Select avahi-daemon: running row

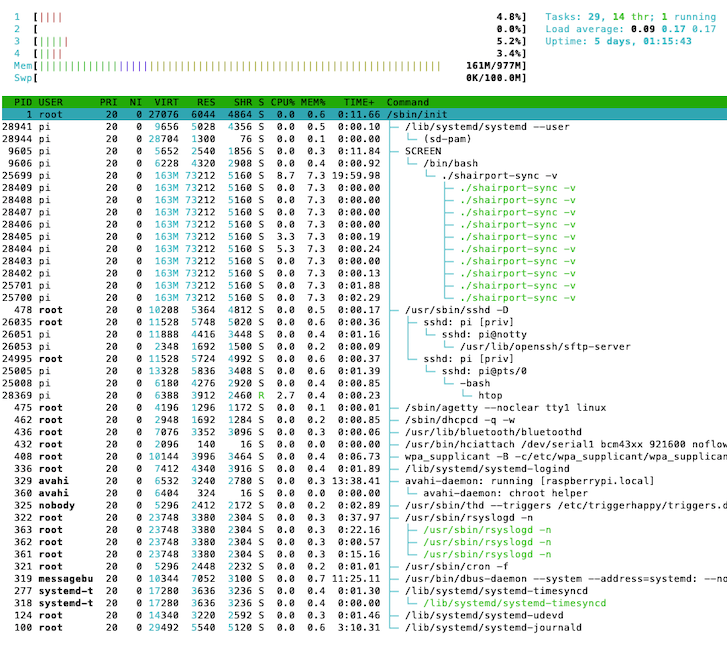tap(364, 481)
